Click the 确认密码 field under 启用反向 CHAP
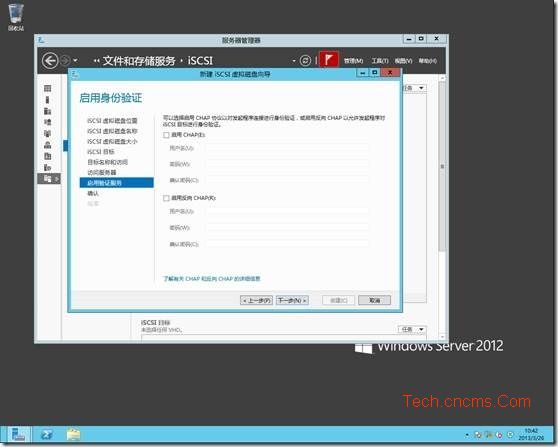 coord(287,244)
